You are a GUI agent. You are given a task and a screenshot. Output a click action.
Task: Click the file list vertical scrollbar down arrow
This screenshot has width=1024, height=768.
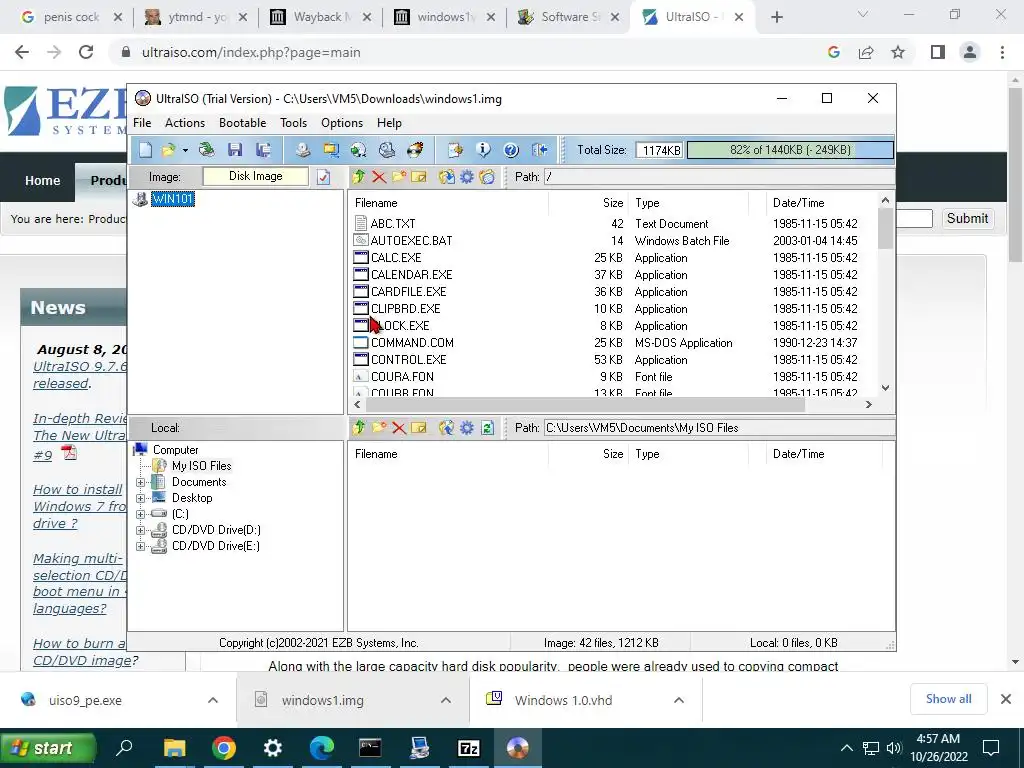coord(886,388)
